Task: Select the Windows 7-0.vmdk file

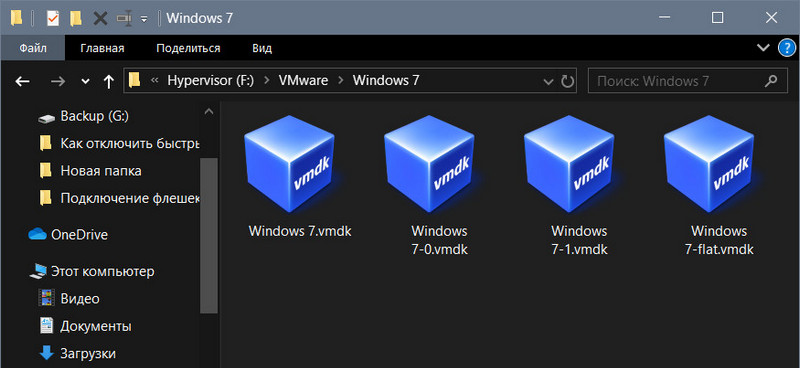Action: coord(439,185)
